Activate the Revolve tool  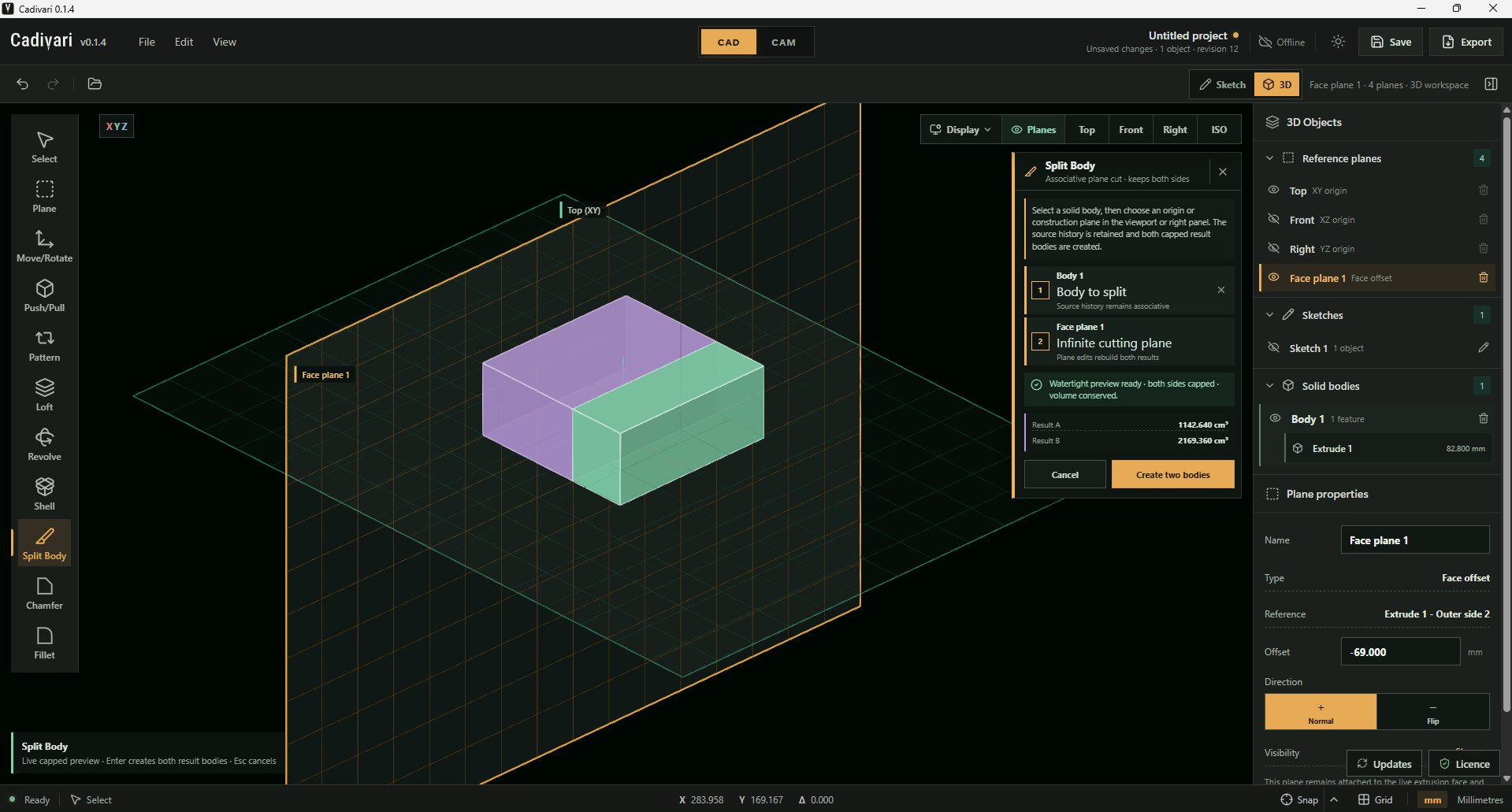point(45,445)
